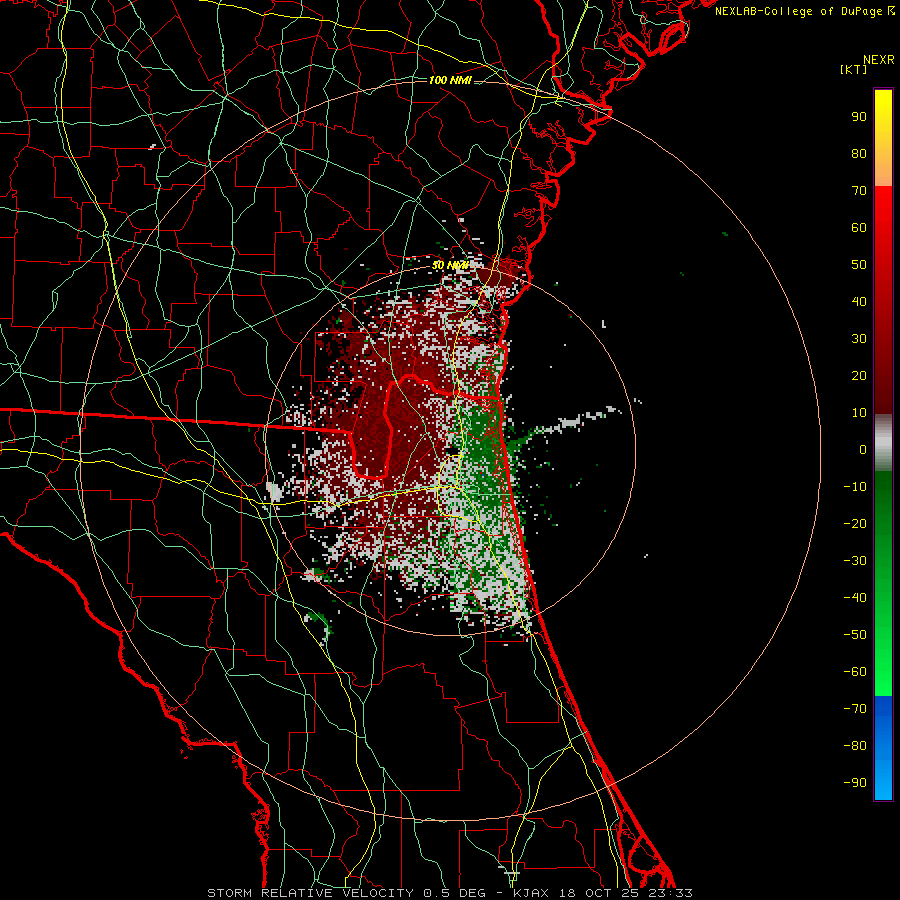Click the 70 value on velocity scale
900x900 pixels.
tap(859, 191)
